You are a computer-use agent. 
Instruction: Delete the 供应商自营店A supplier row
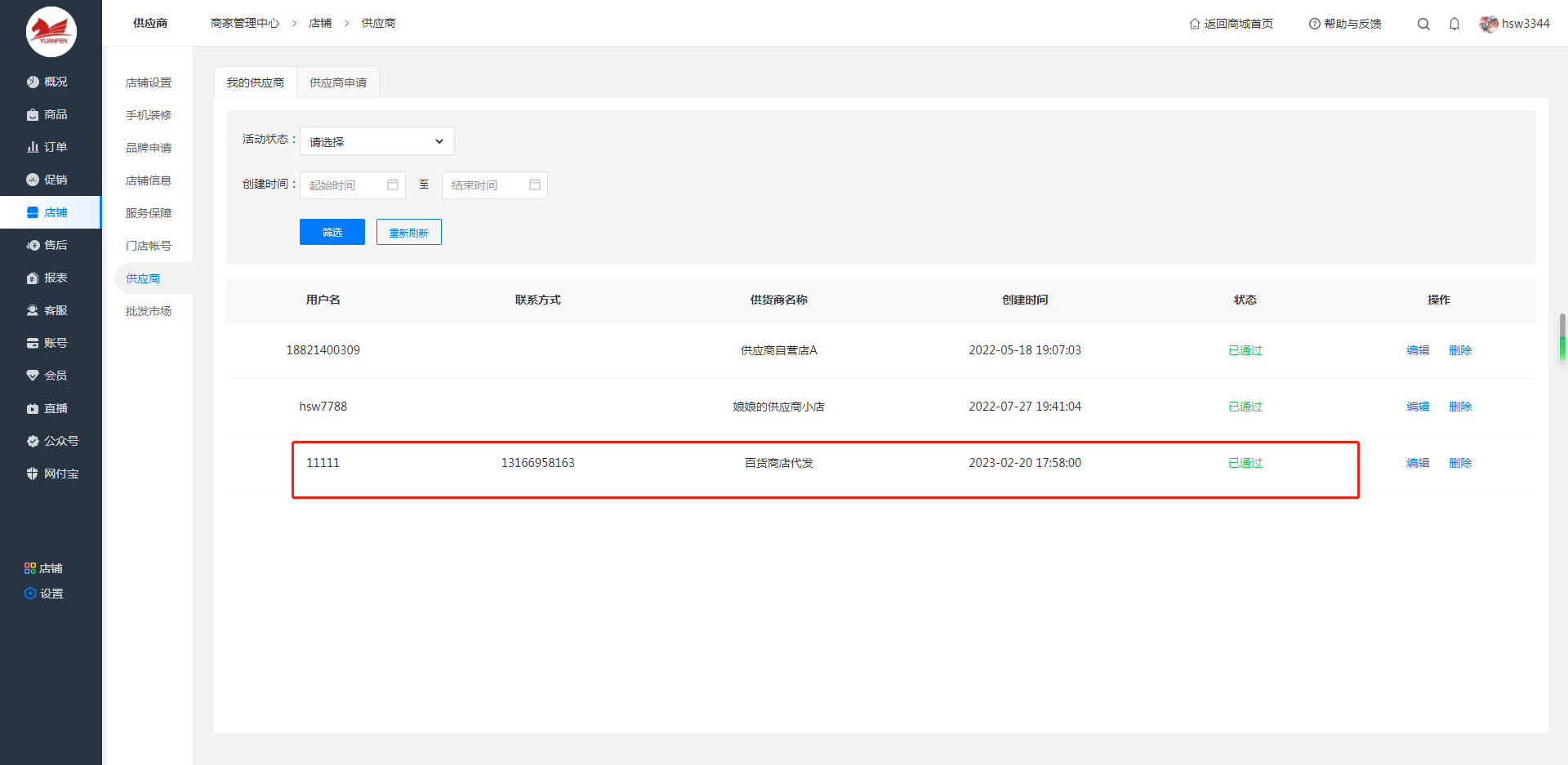click(1460, 350)
